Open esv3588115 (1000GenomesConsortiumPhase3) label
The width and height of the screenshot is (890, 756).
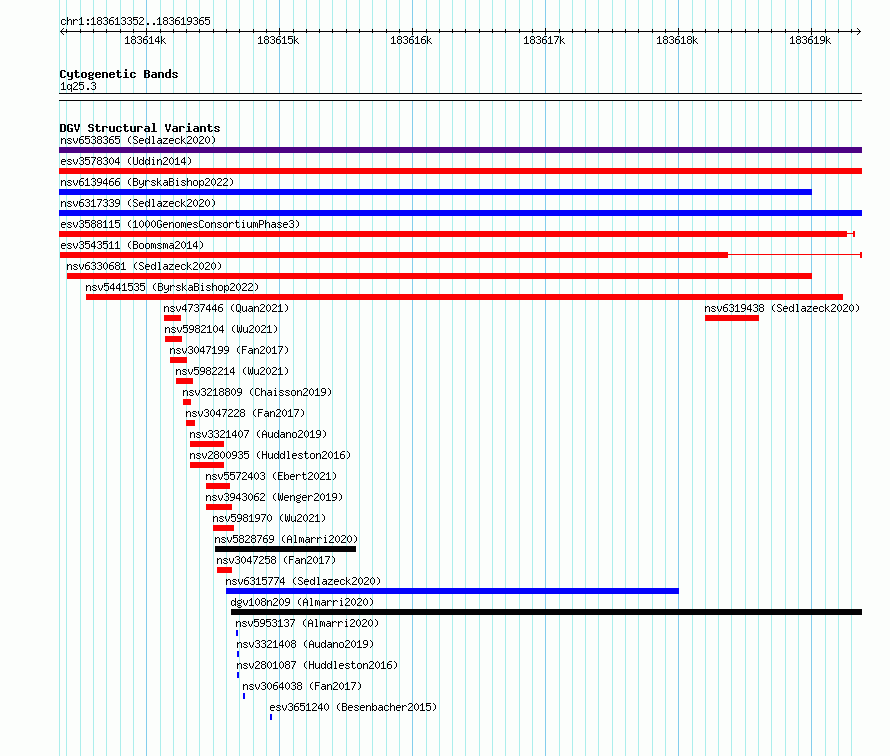coord(180,224)
